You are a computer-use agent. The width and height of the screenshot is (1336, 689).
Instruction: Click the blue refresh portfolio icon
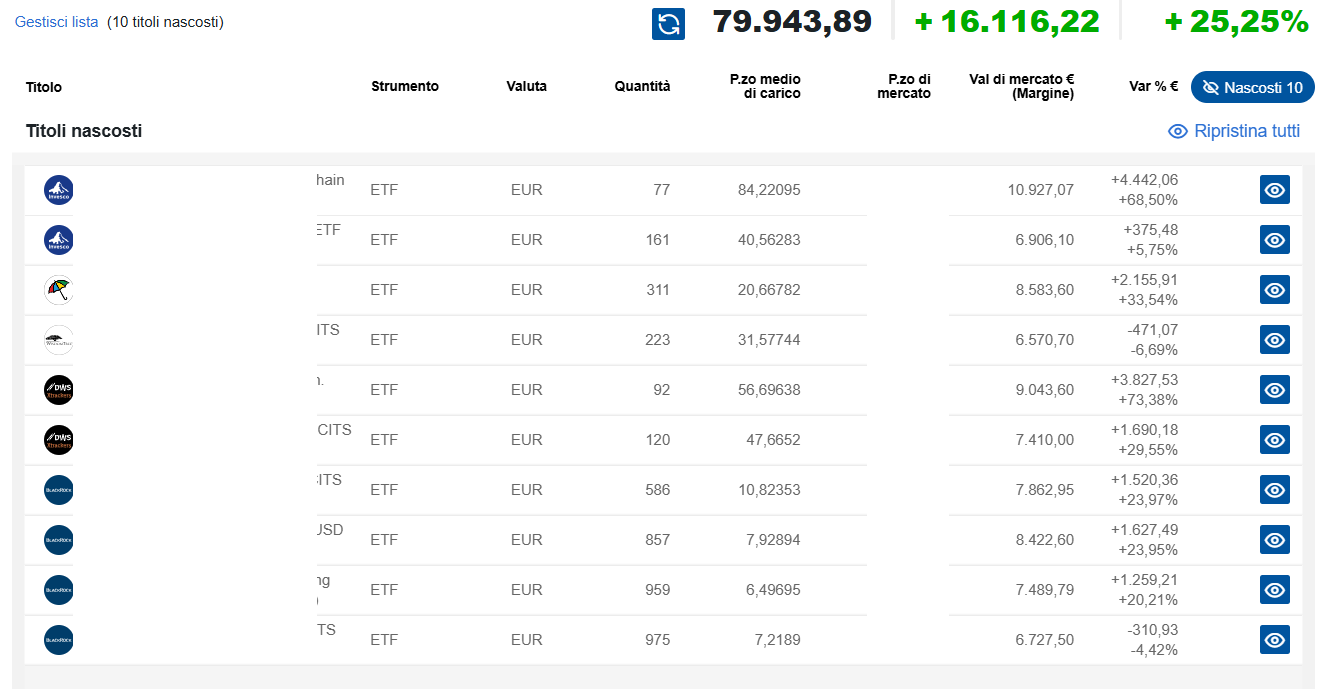tap(668, 24)
